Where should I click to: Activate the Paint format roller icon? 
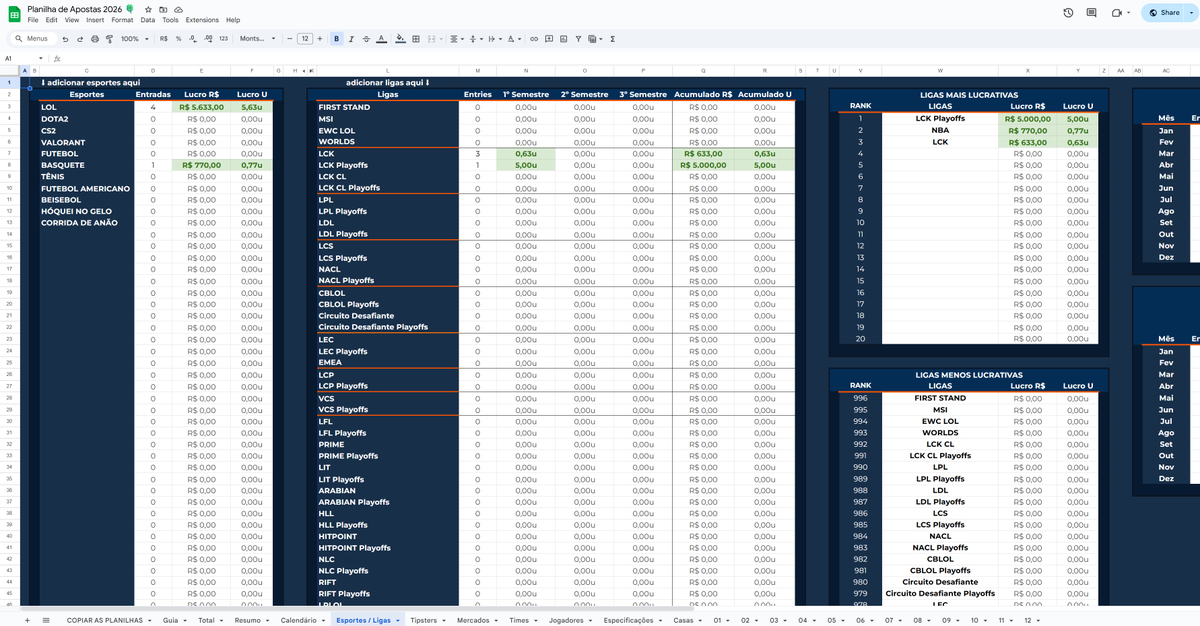tap(108, 39)
